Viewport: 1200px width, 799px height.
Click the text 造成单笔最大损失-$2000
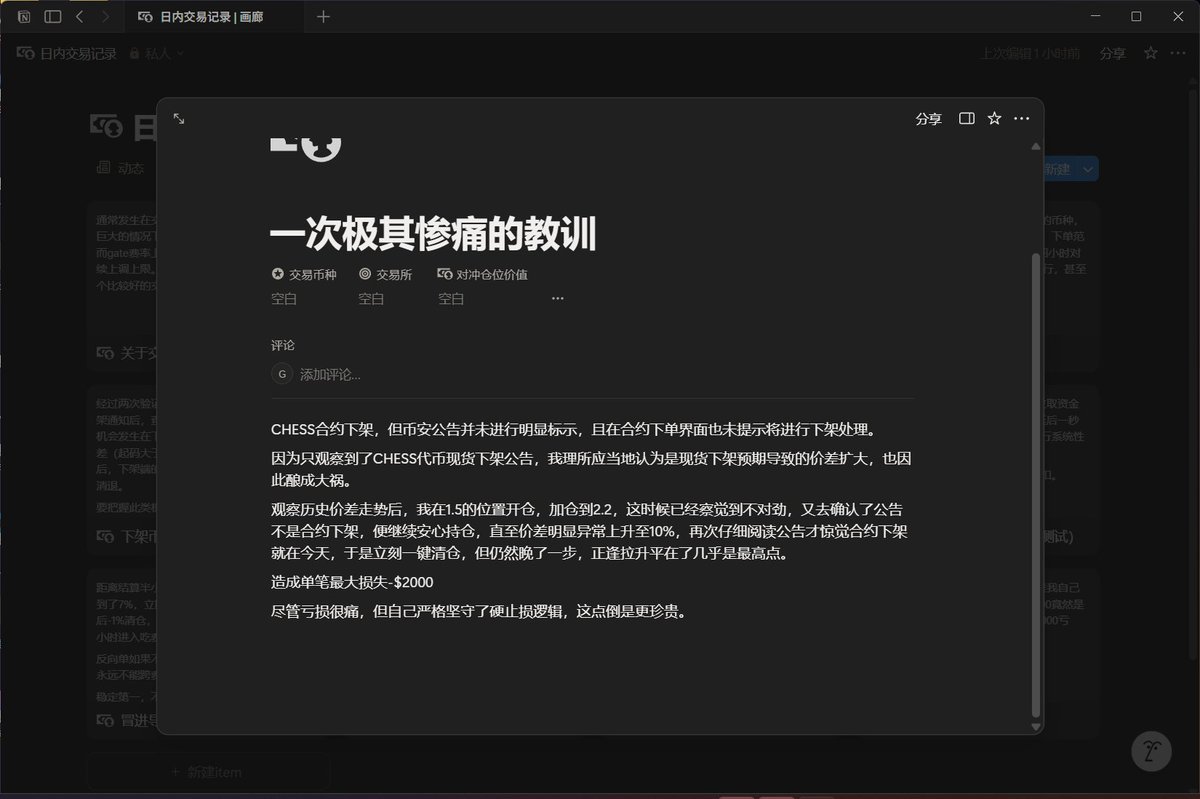pos(352,581)
